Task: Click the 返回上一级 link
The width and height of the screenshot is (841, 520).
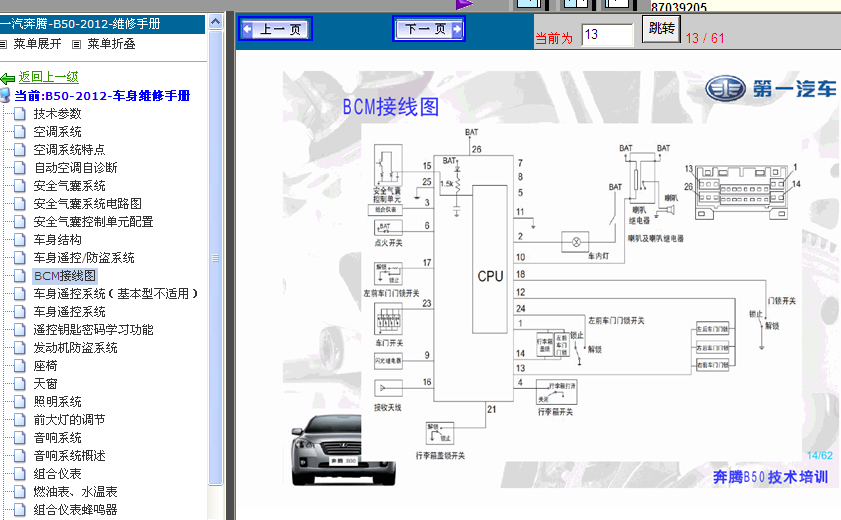Action: coord(49,77)
